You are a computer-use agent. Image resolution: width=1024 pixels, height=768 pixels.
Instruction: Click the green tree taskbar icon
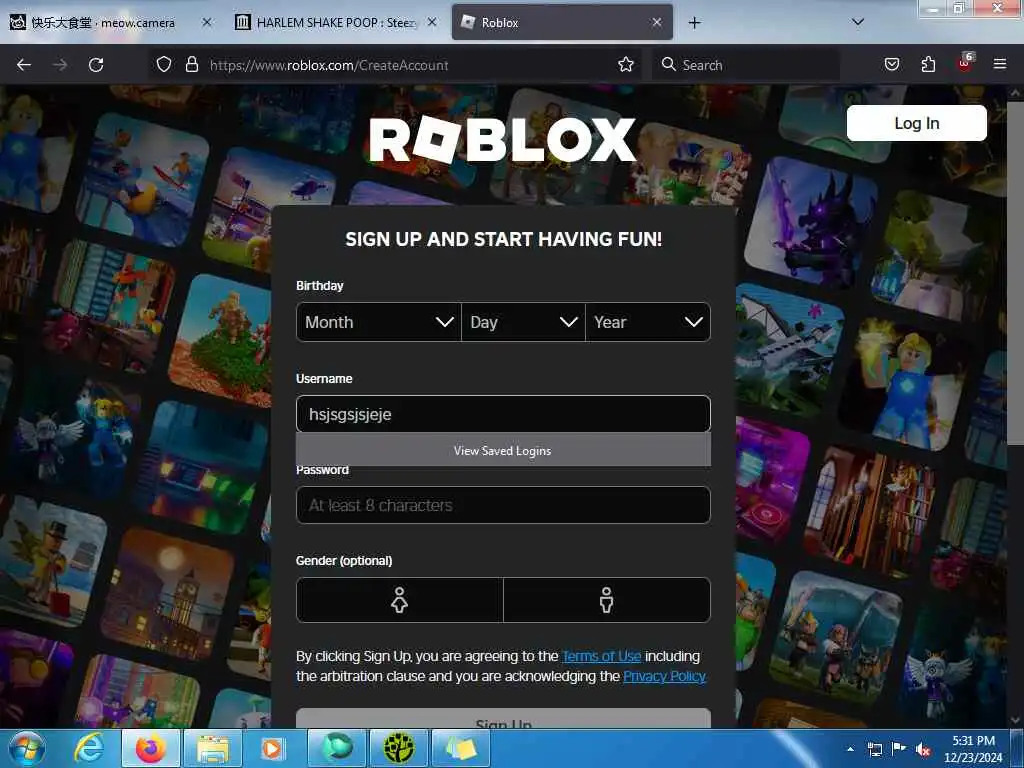coord(399,748)
